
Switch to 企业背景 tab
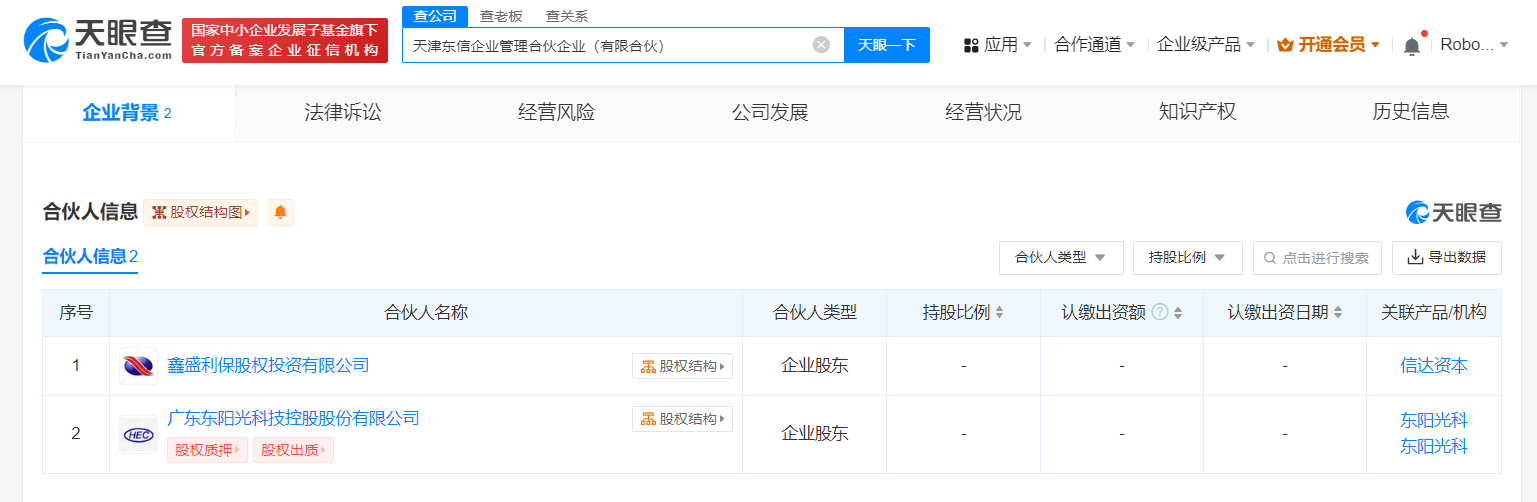click(x=128, y=113)
